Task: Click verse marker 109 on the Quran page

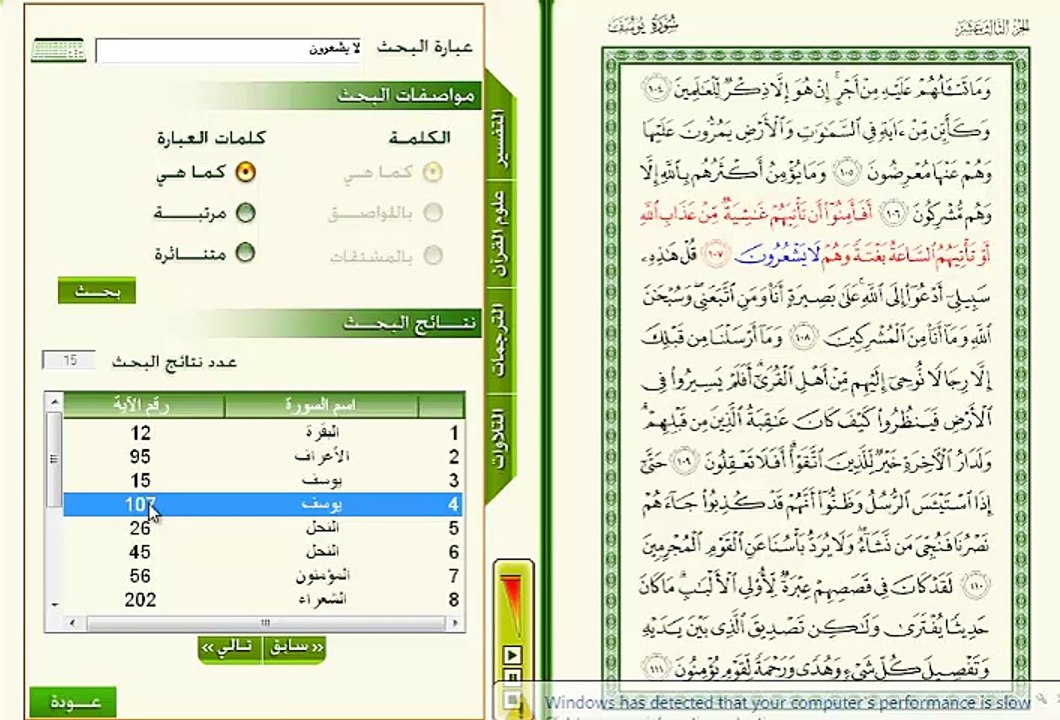Action: point(683,461)
